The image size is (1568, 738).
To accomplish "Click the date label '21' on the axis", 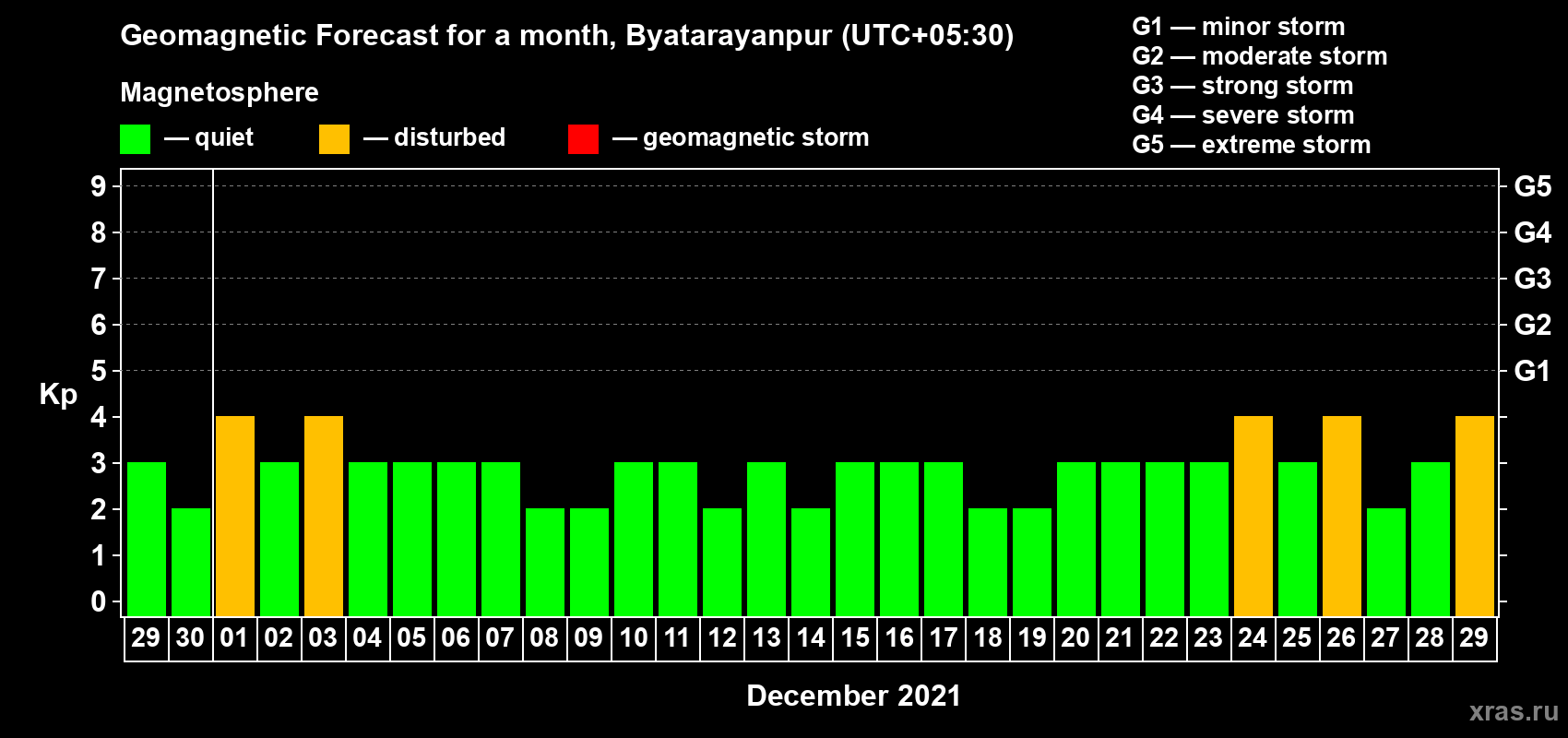I will (1120, 637).
